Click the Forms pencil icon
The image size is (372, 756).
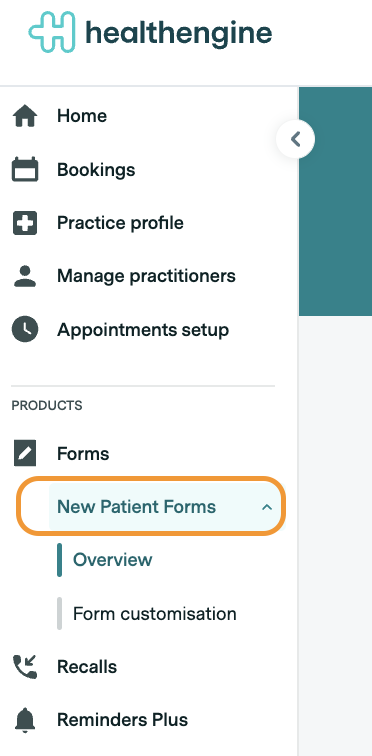tap(25, 454)
